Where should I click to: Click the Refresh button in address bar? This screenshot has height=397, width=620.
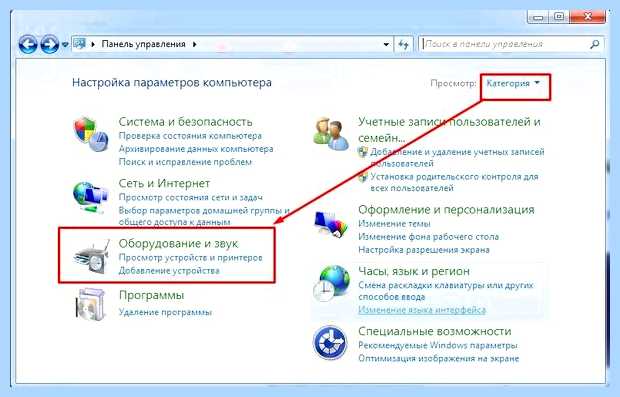404,44
